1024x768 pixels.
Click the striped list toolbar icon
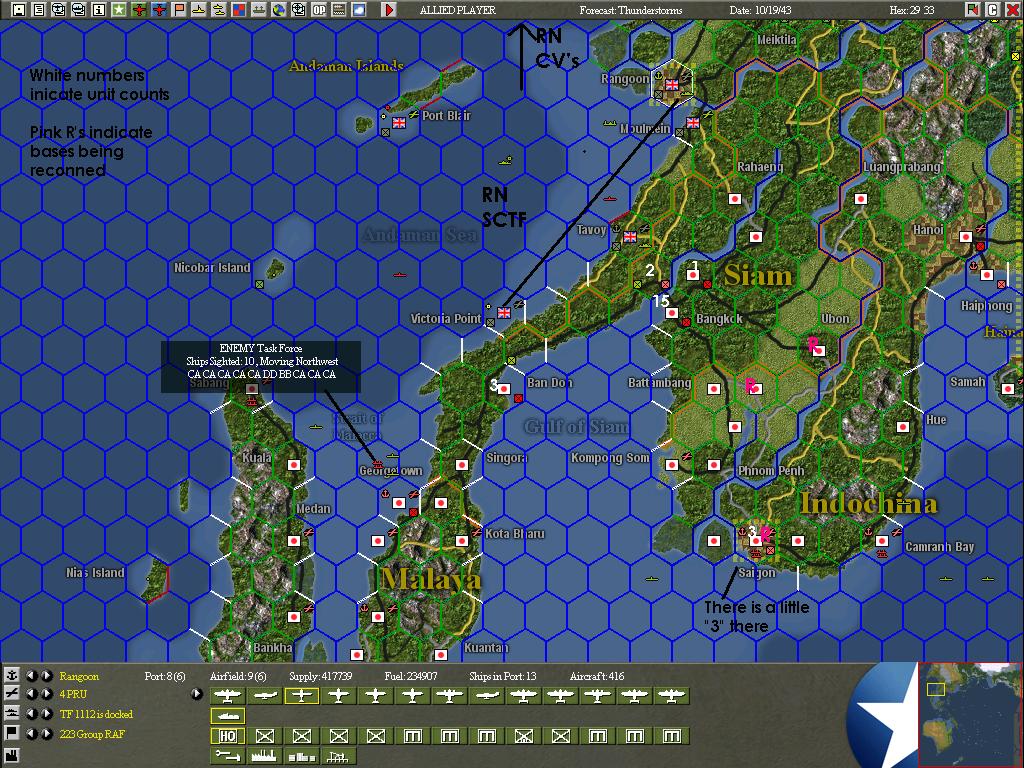click(338, 10)
